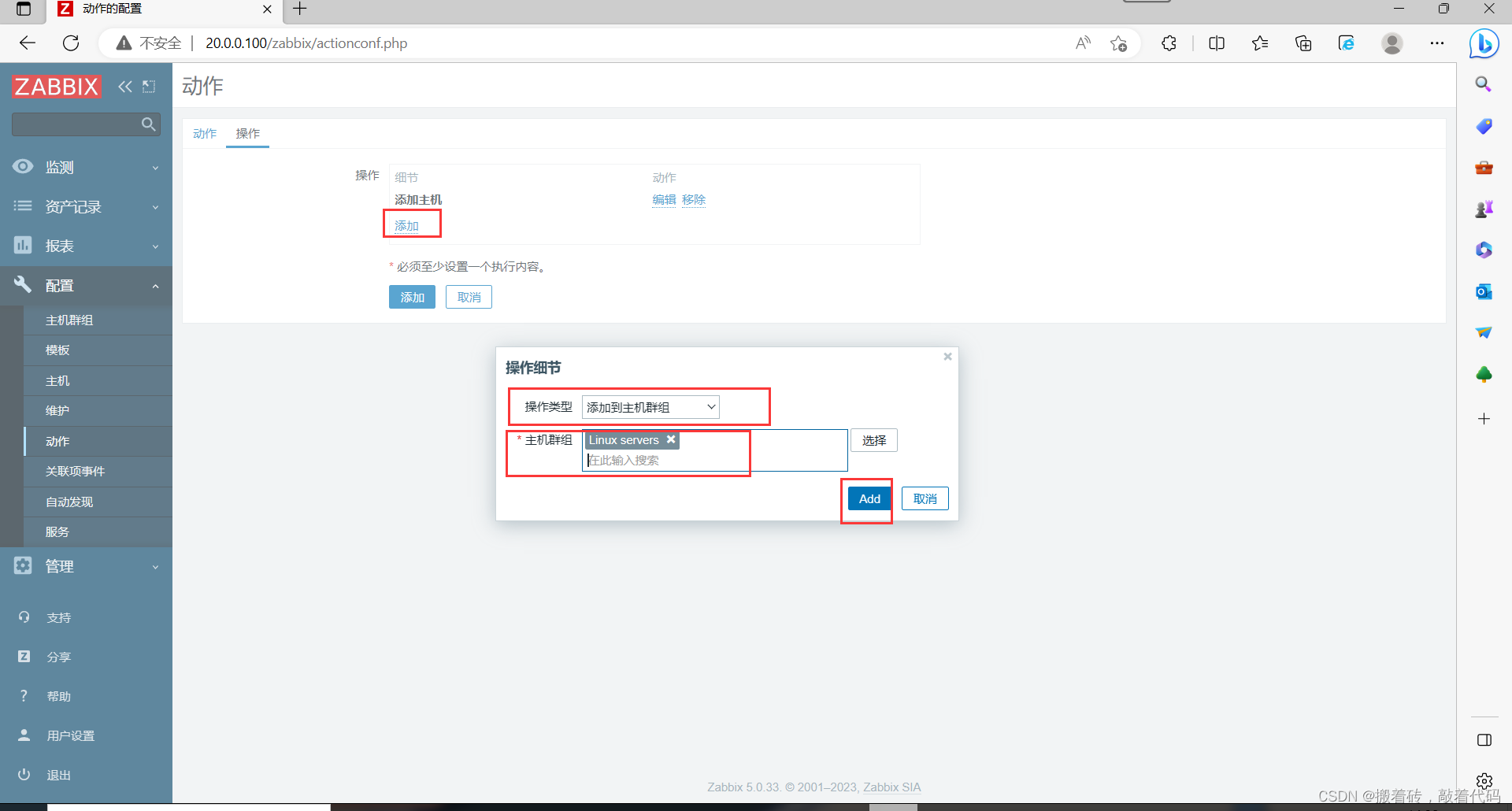Image resolution: width=1512 pixels, height=811 pixels.
Task: Close the 操作细节 dialog
Action: point(948,357)
